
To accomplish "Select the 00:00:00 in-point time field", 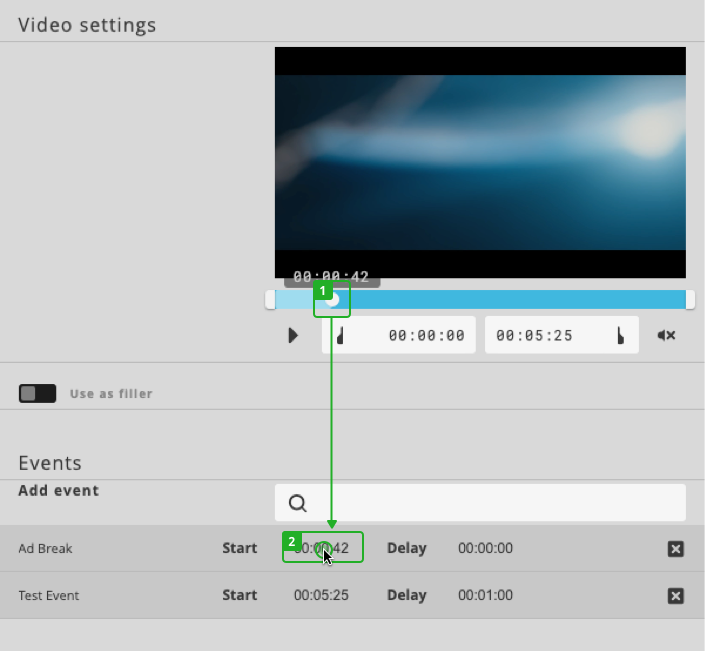I will click(x=426, y=336).
